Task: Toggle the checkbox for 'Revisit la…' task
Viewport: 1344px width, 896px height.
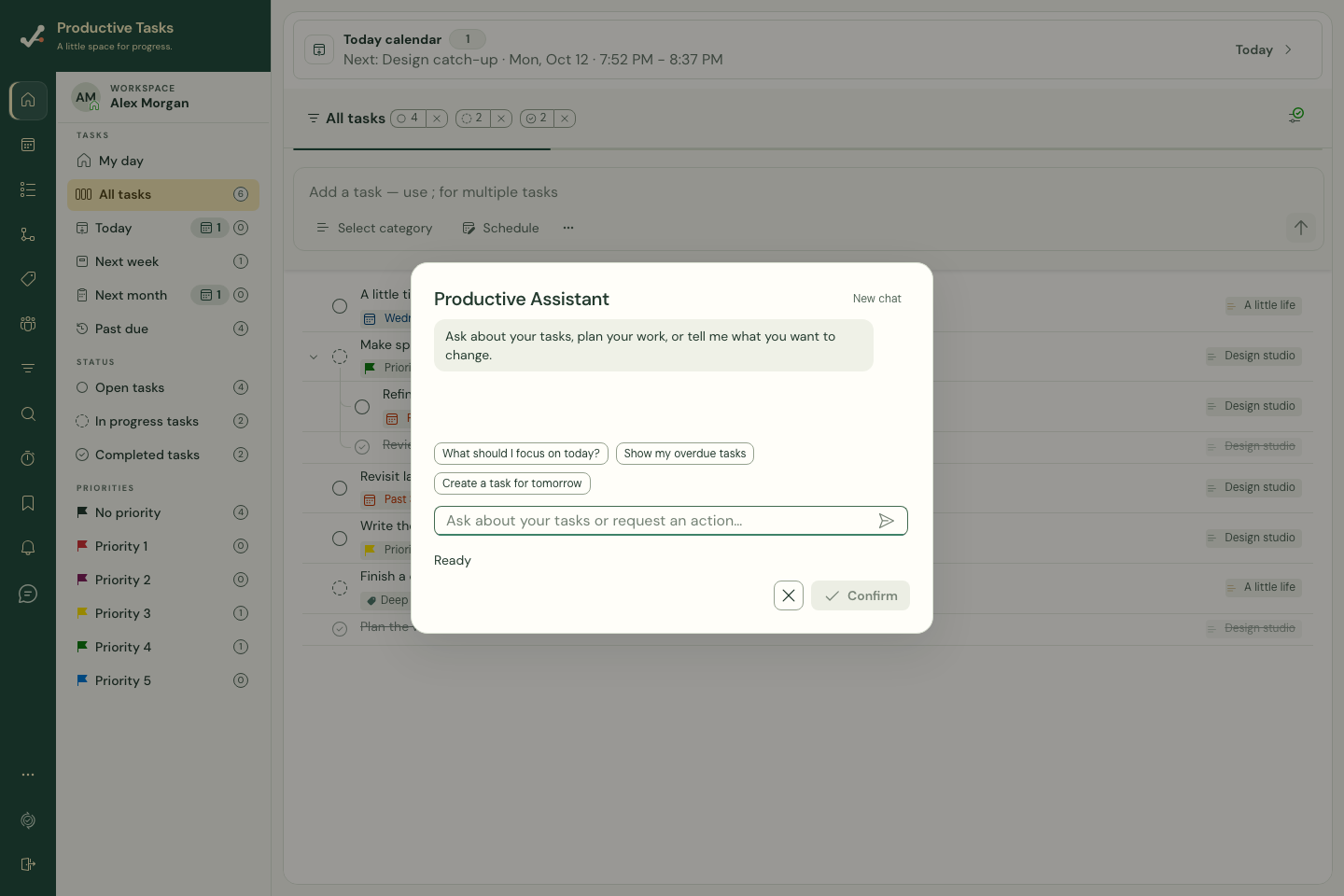Action: [340, 488]
